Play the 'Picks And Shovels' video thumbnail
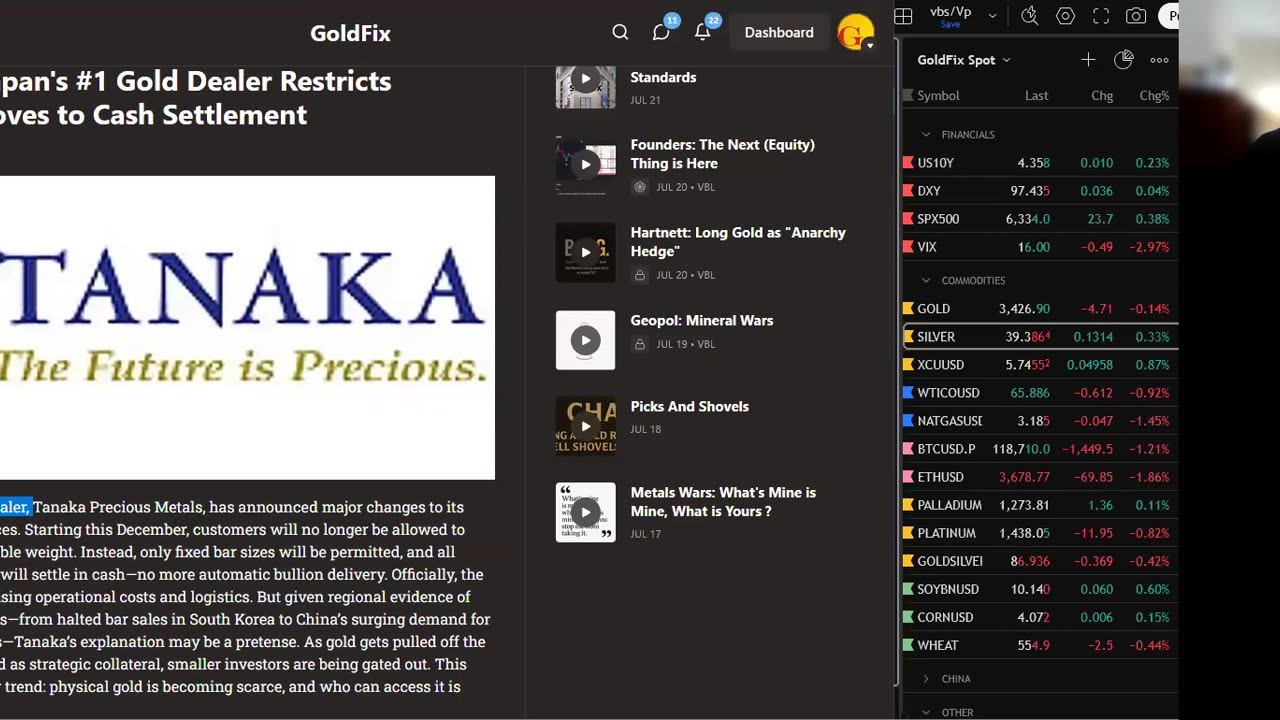Viewport: 1280px width, 720px height. [586, 426]
